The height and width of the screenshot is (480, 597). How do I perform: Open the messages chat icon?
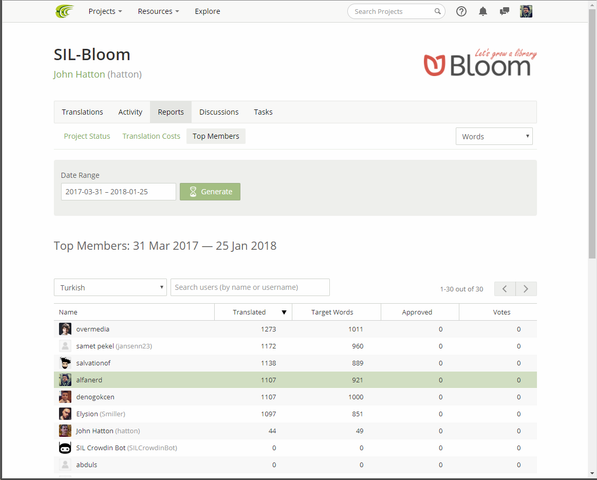(504, 11)
